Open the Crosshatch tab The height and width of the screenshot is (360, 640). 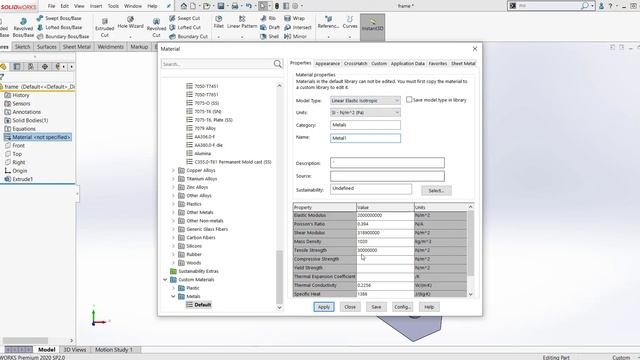(356, 64)
